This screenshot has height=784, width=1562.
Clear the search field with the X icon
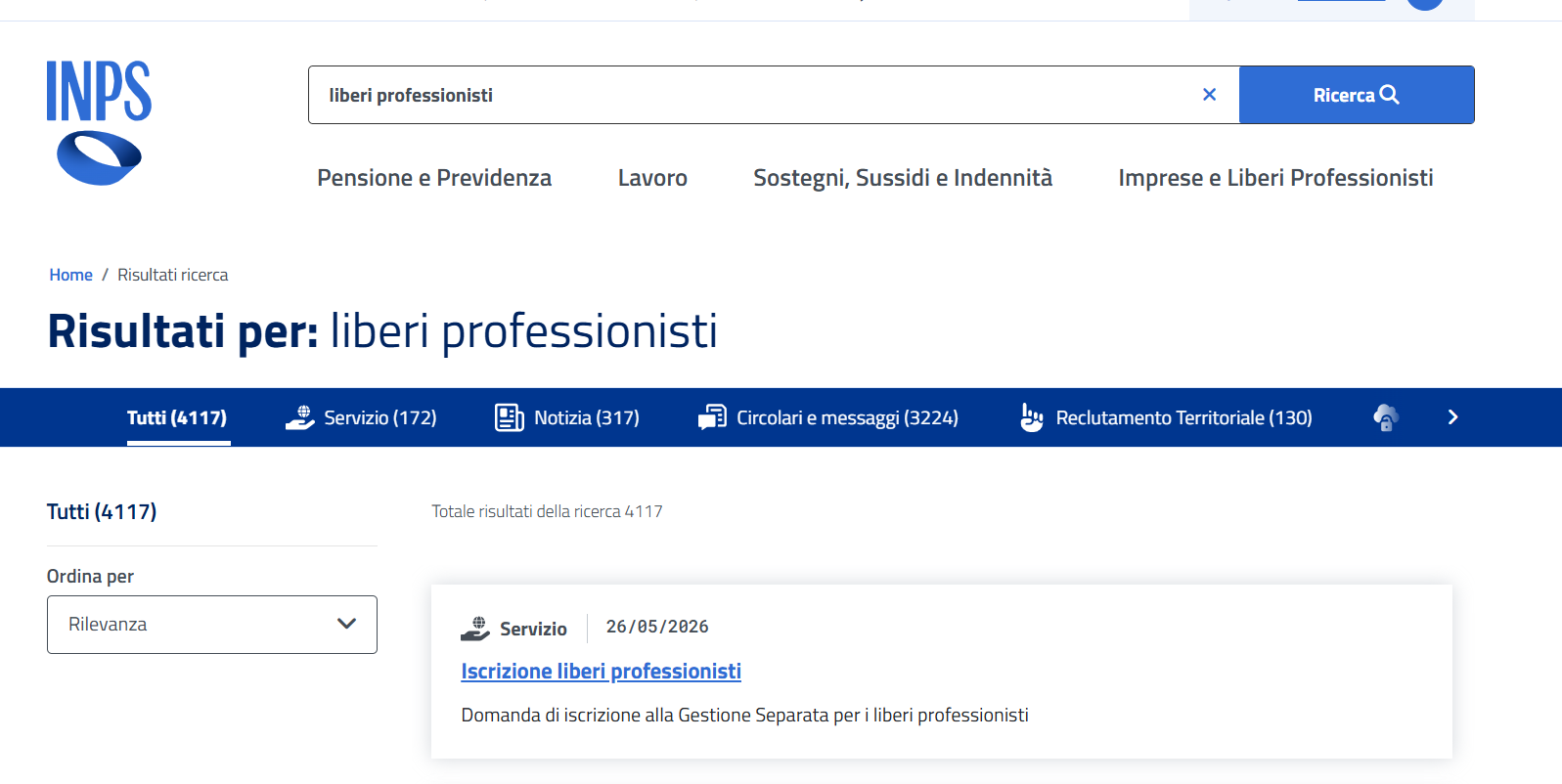click(1209, 95)
